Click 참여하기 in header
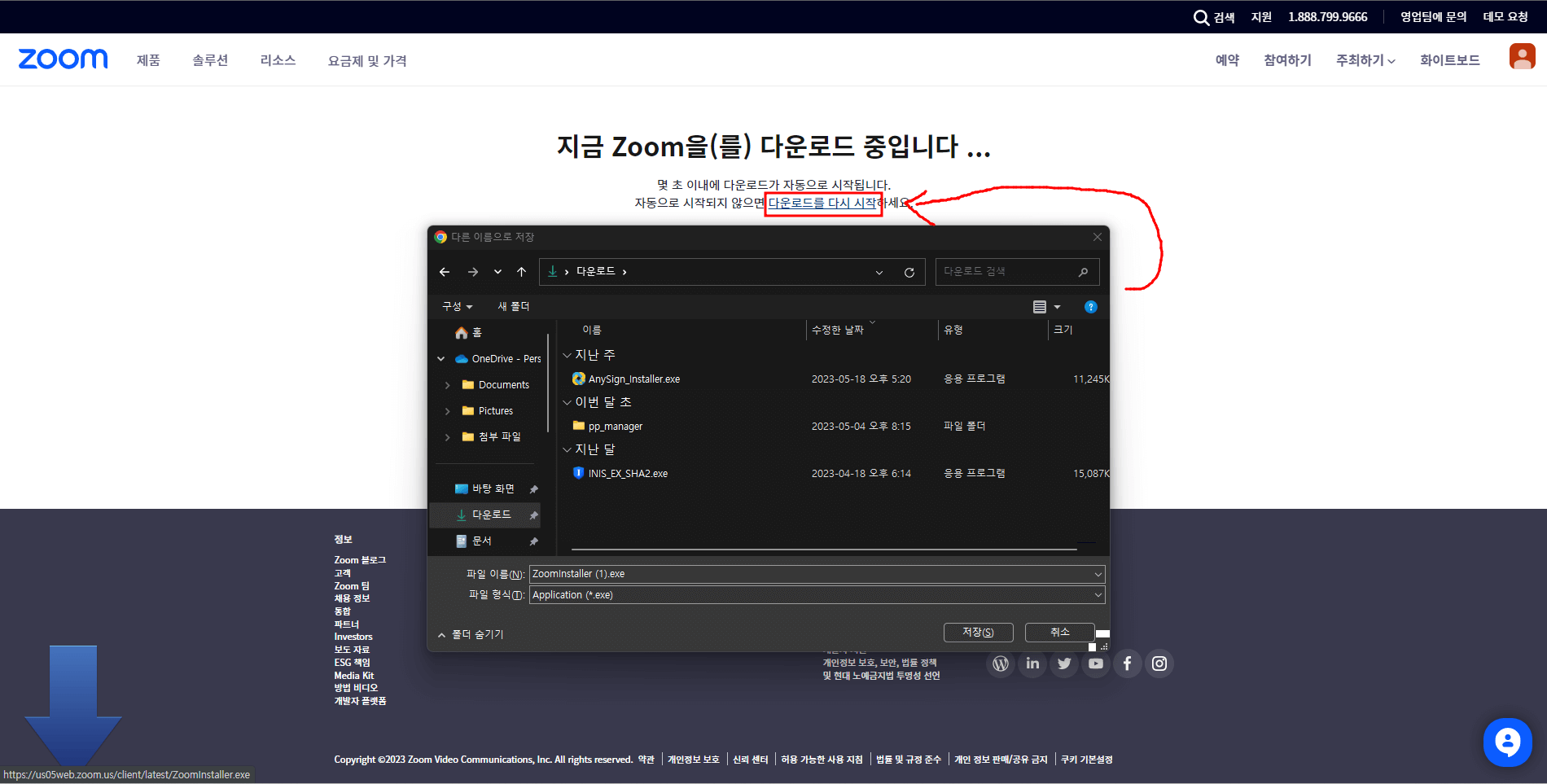The width and height of the screenshot is (1547, 784). coord(1287,60)
